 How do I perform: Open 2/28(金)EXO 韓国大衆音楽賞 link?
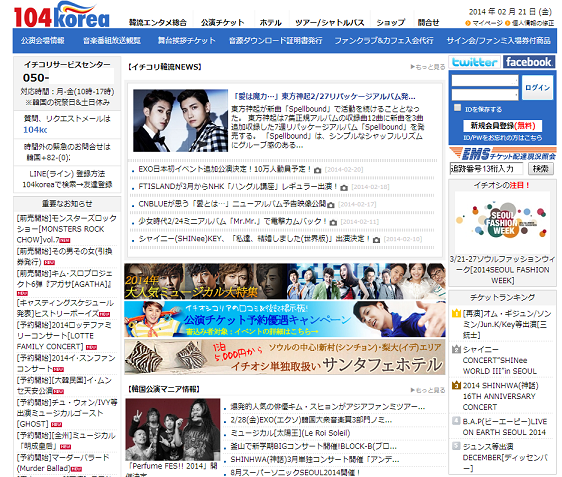tap(311, 420)
